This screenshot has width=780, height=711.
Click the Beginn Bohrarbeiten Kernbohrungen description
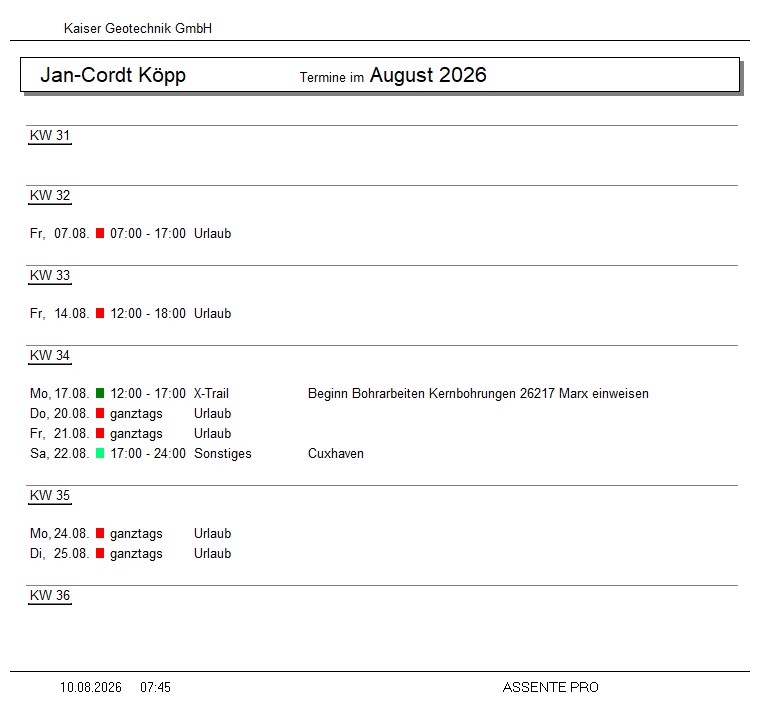[x=478, y=394]
